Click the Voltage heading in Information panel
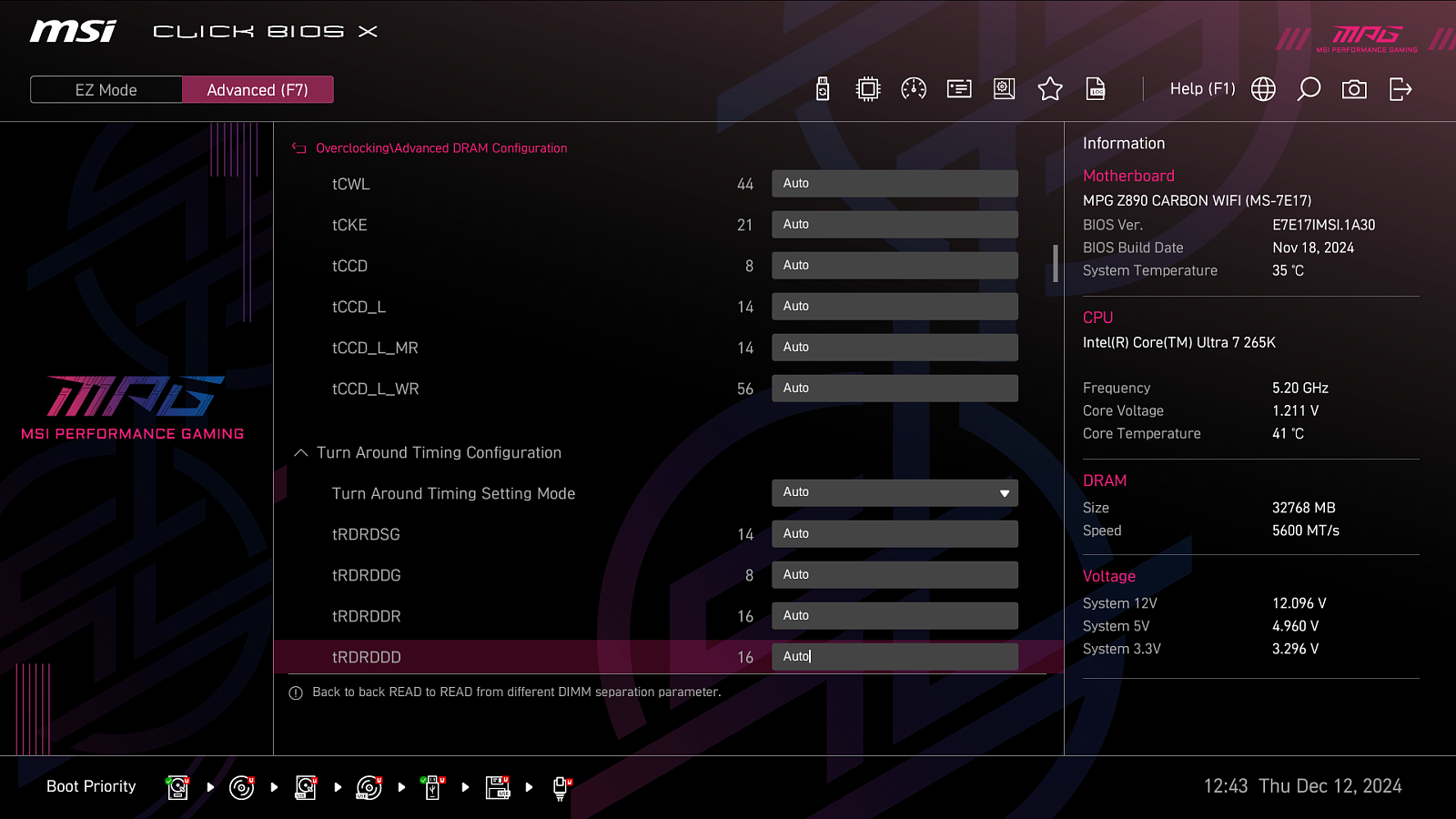1456x819 pixels. pos(1109,576)
